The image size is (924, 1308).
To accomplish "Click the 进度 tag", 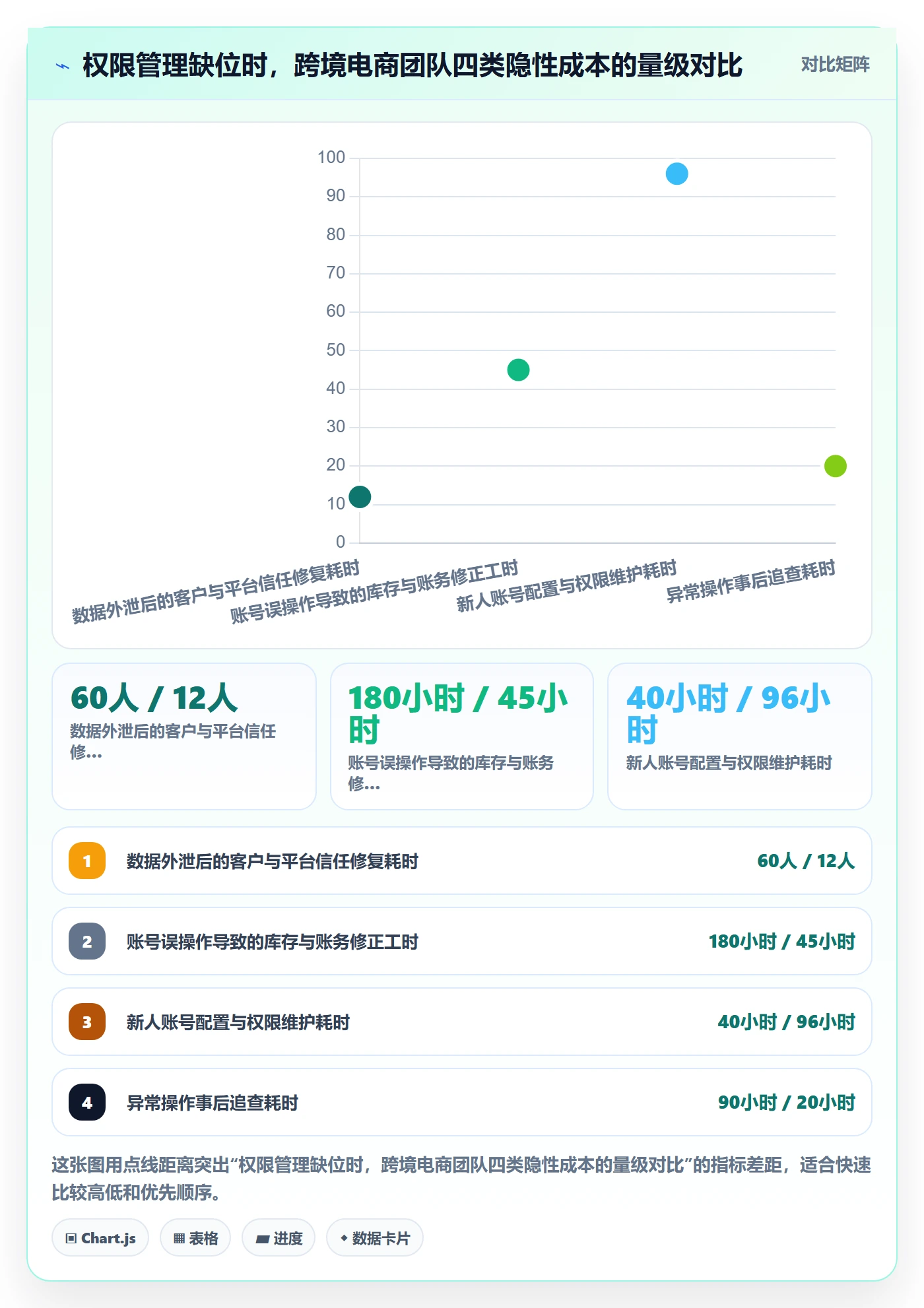I will [x=279, y=1238].
